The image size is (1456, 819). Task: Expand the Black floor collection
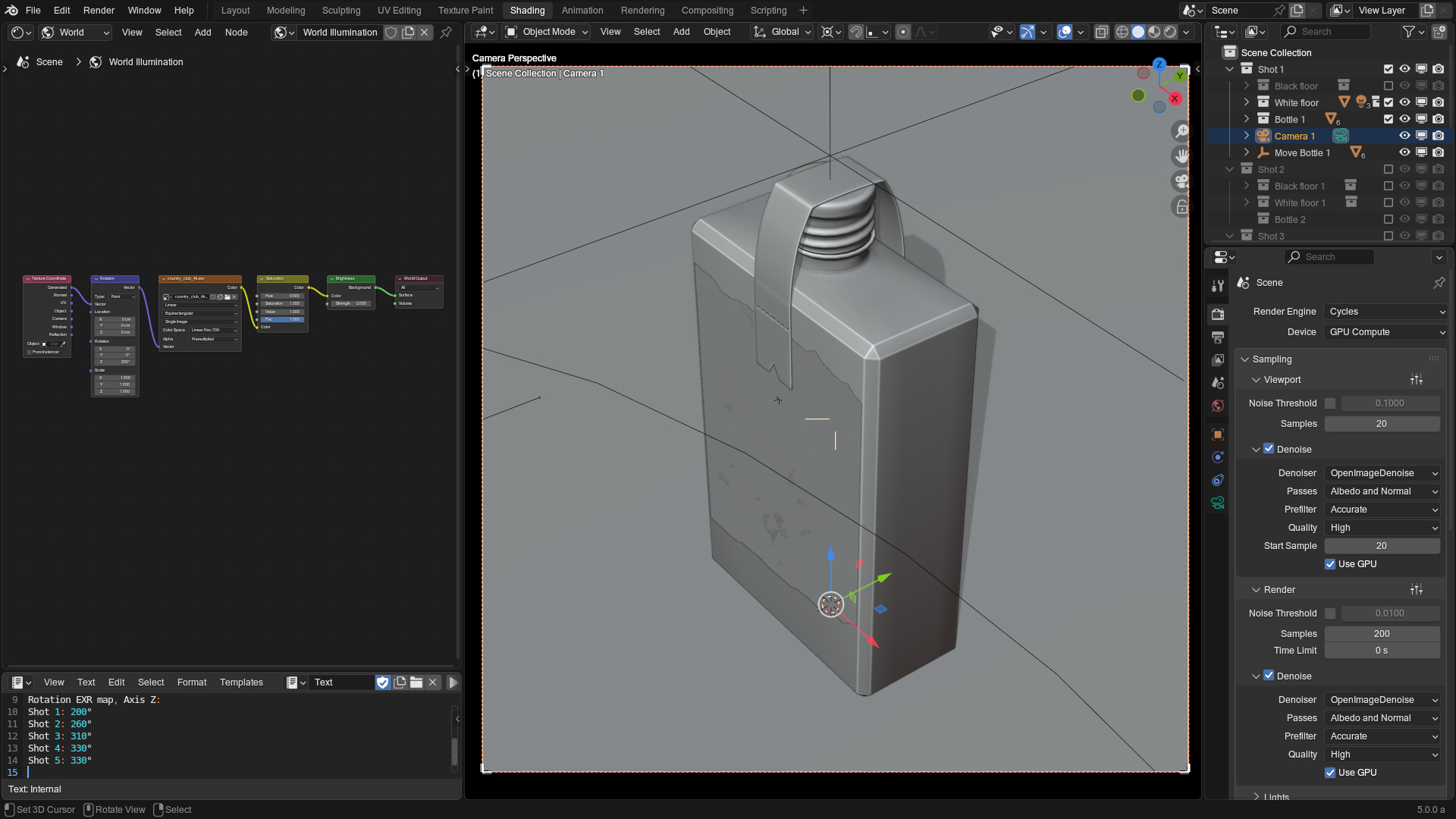click(1246, 86)
